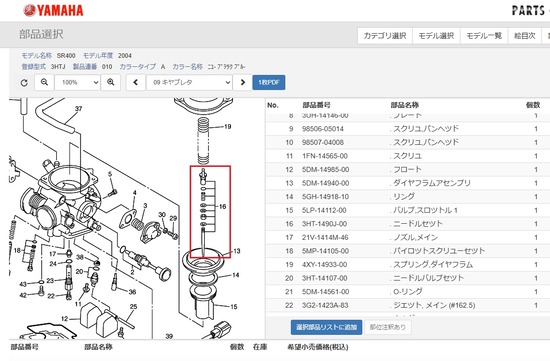Screen dimensions: 550x361
Task: Select part row 18 パイロットスクリューセット
Action: click(x=408, y=251)
